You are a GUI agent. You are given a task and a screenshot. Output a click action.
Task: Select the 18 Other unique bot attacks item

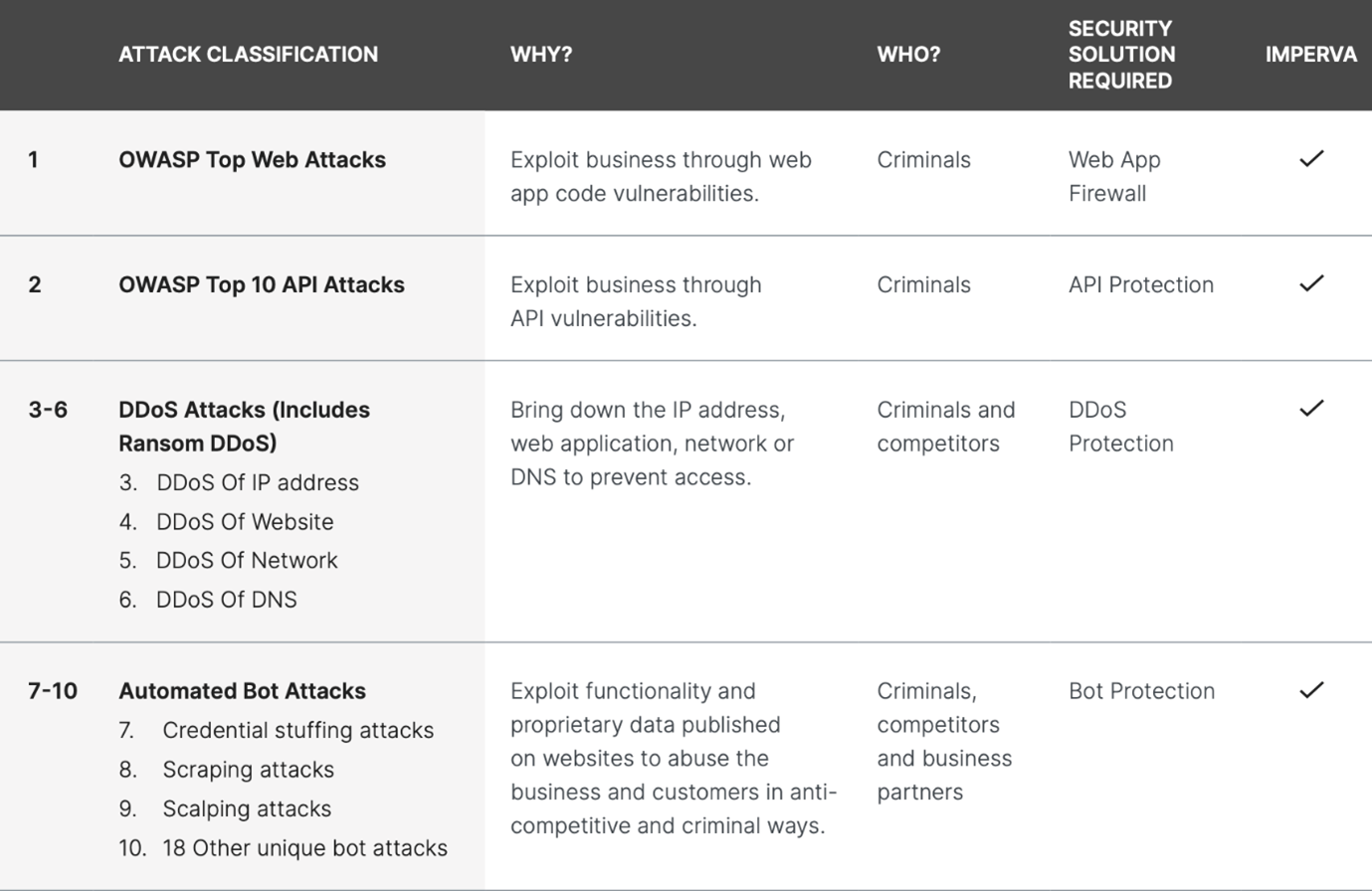pos(283,848)
